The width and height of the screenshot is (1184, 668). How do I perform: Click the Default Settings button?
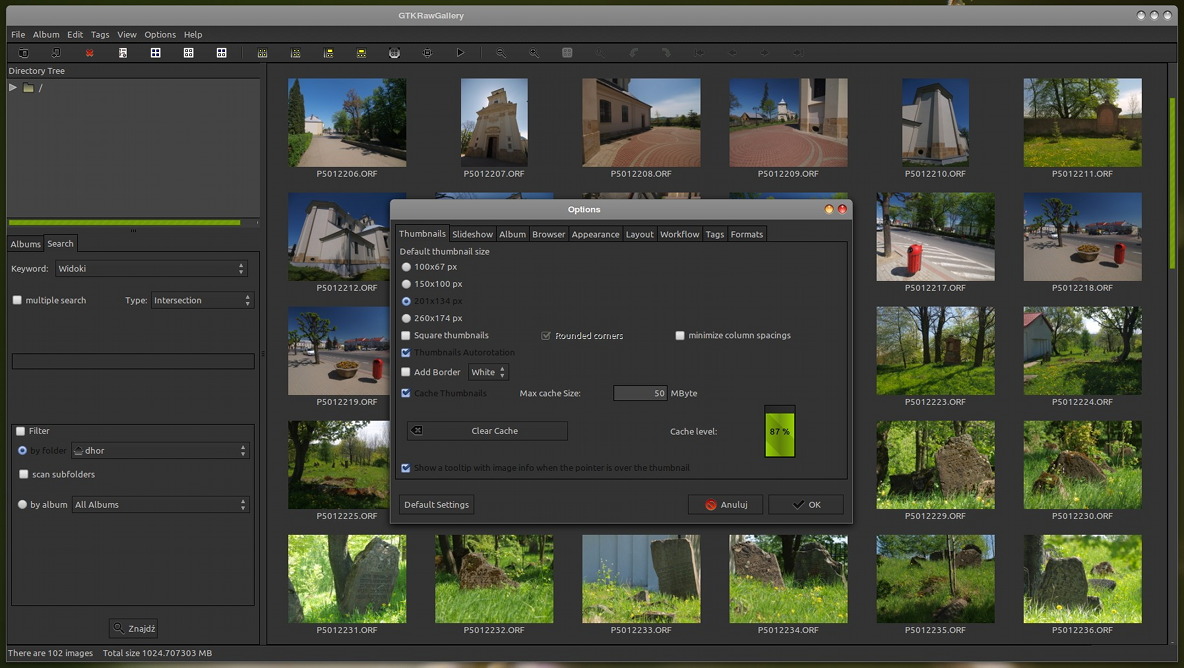[436, 505]
